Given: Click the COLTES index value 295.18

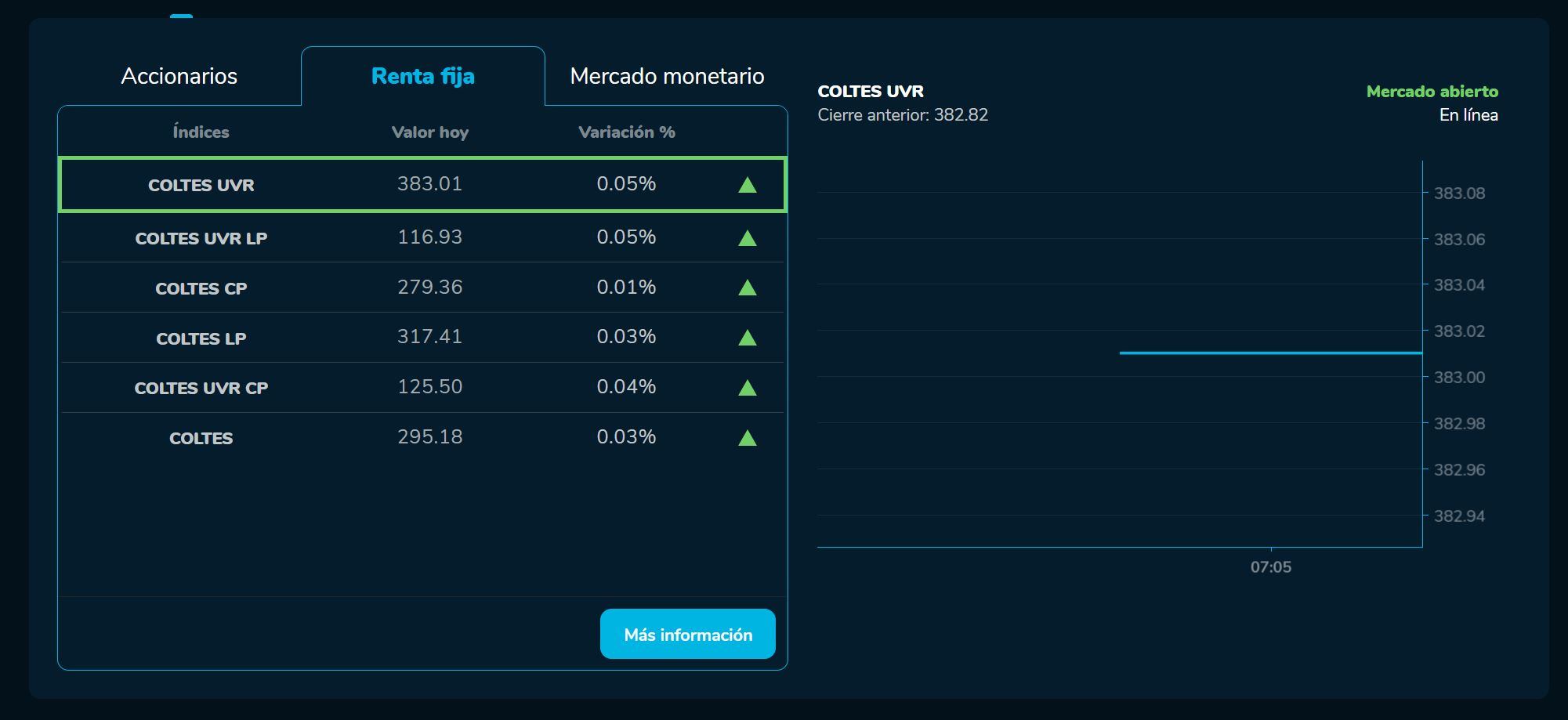Looking at the screenshot, I should pos(429,436).
